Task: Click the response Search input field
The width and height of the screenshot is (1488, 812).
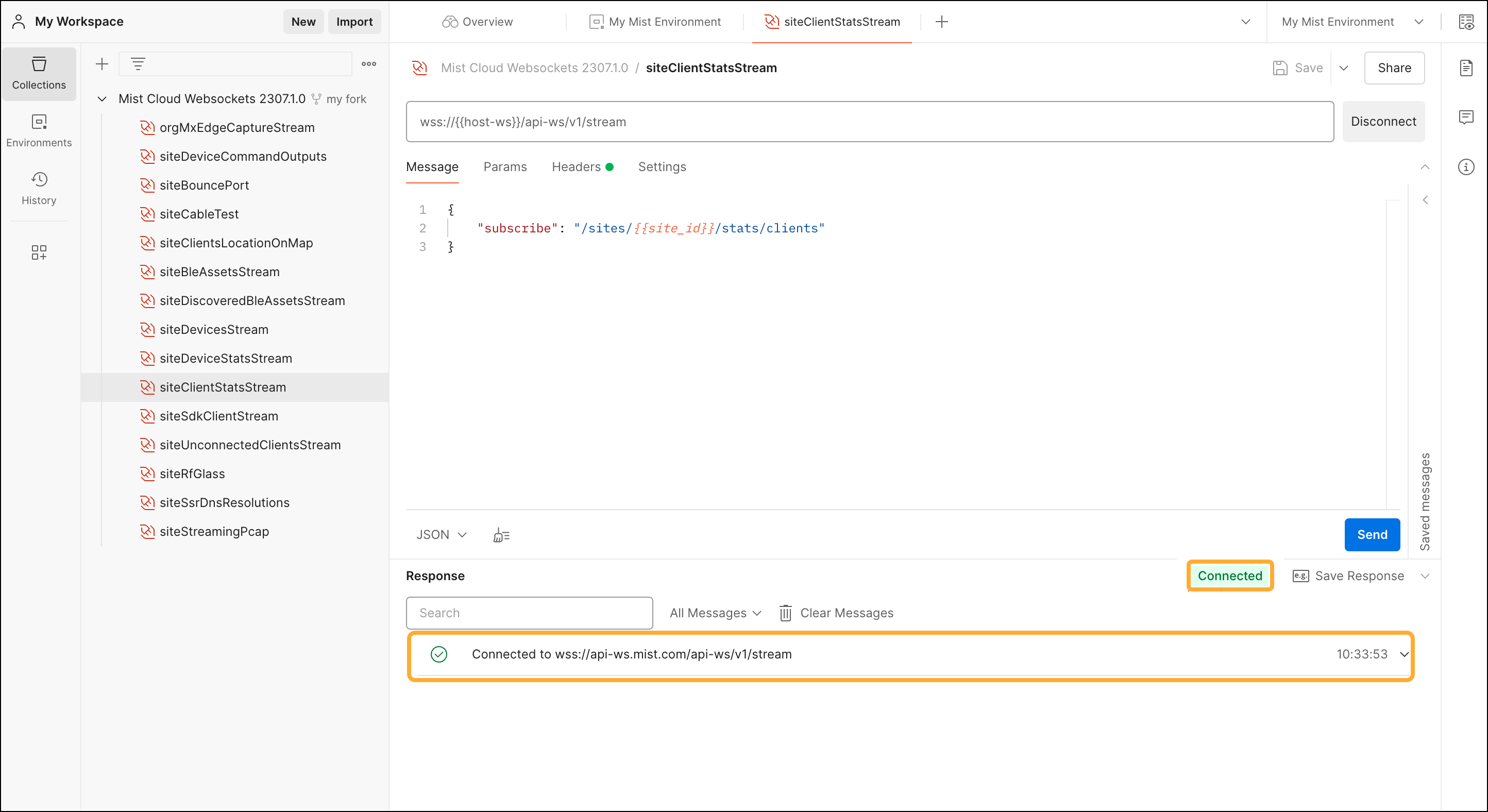Action: coord(529,613)
